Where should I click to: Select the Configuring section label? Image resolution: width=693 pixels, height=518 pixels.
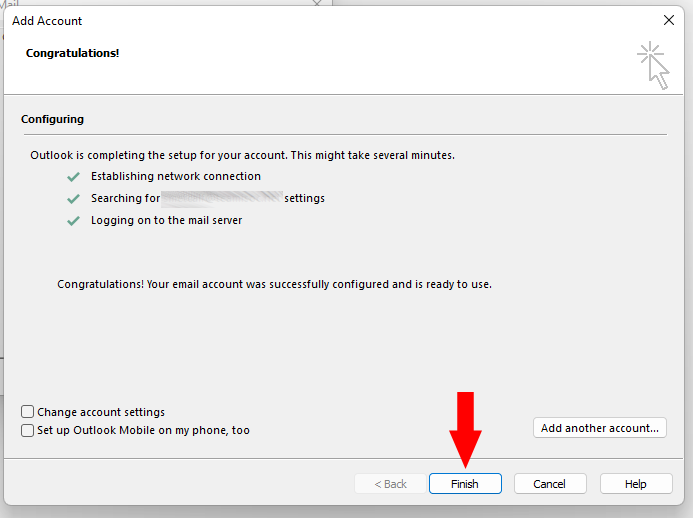click(52, 119)
